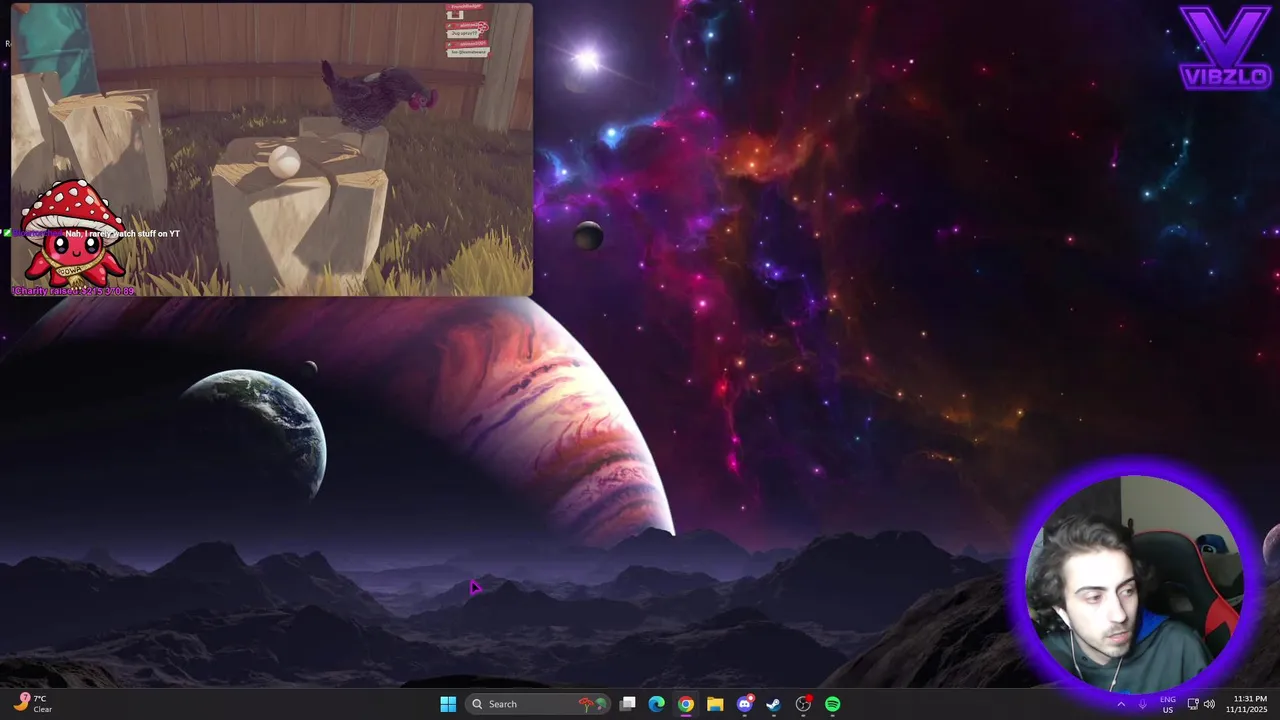
Task: Click the volume speaker tray icon
Action: pos(1209,704)
